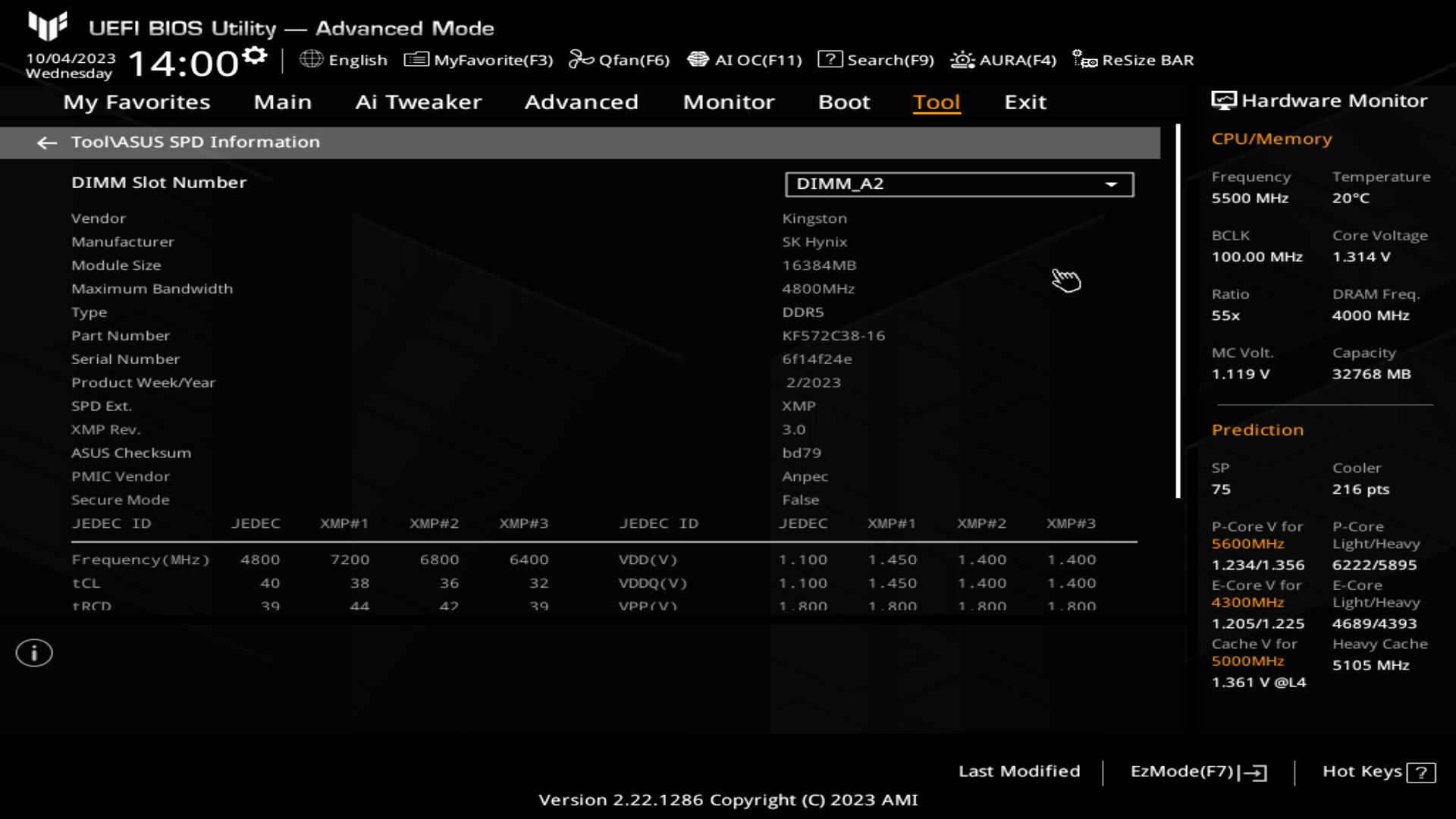This screenshot has height=819, width=1456.
Task: Click the Hardware Monitor screen icon
Action: 1223,101
